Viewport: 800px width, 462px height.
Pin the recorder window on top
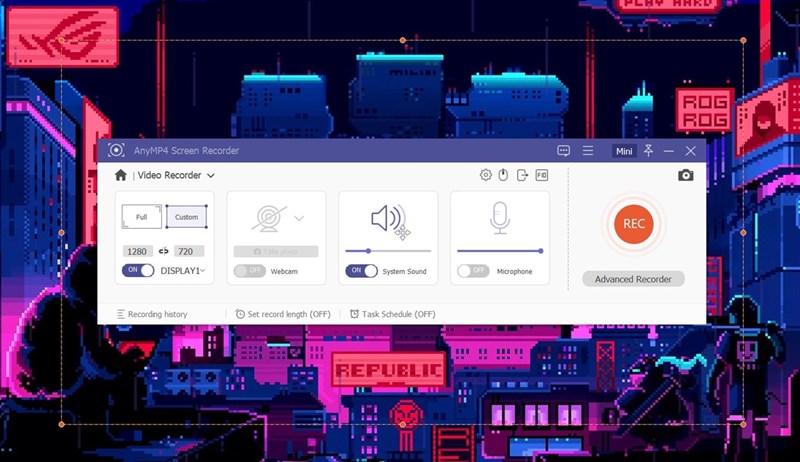[648, 151]
